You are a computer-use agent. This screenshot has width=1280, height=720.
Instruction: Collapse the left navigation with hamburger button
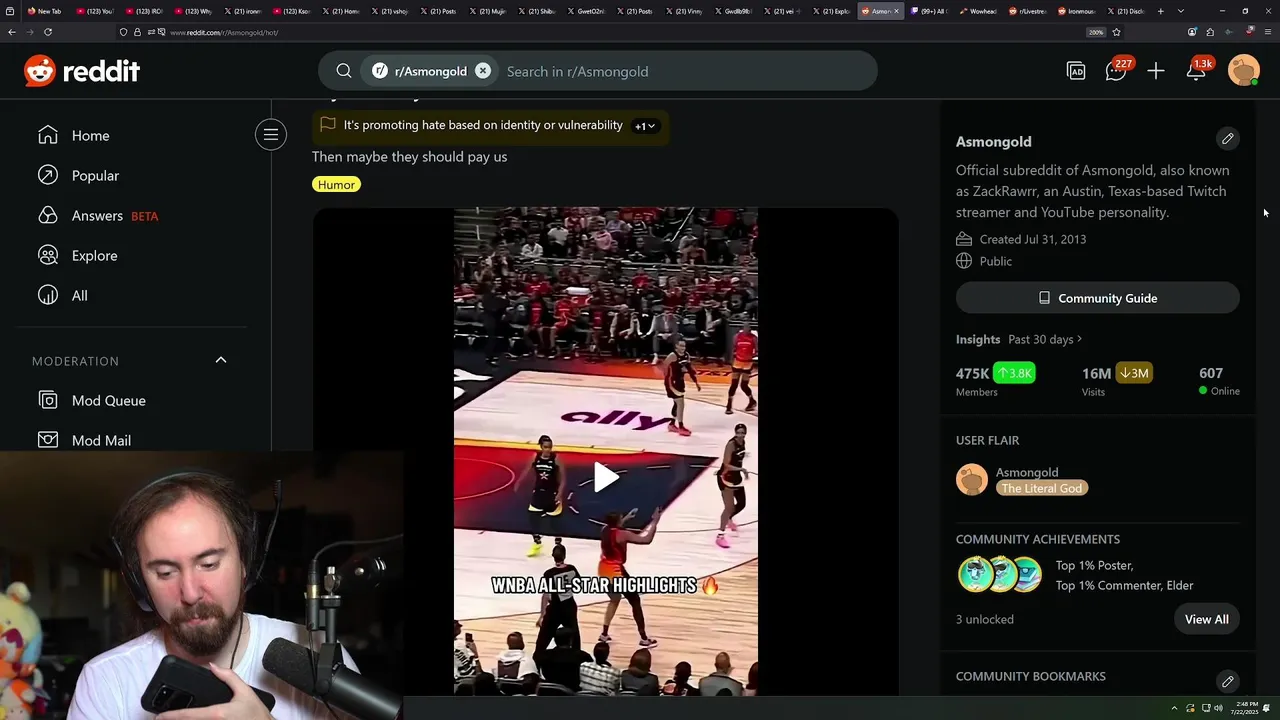point(270,134)
